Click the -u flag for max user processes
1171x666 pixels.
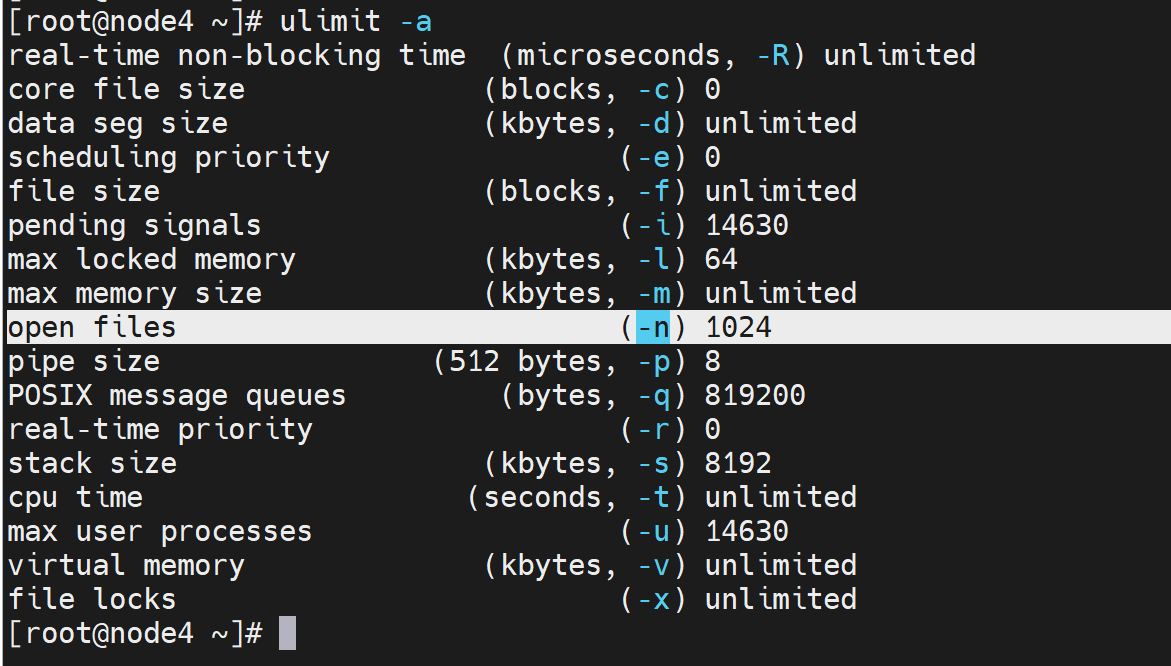tap(653, 531)
